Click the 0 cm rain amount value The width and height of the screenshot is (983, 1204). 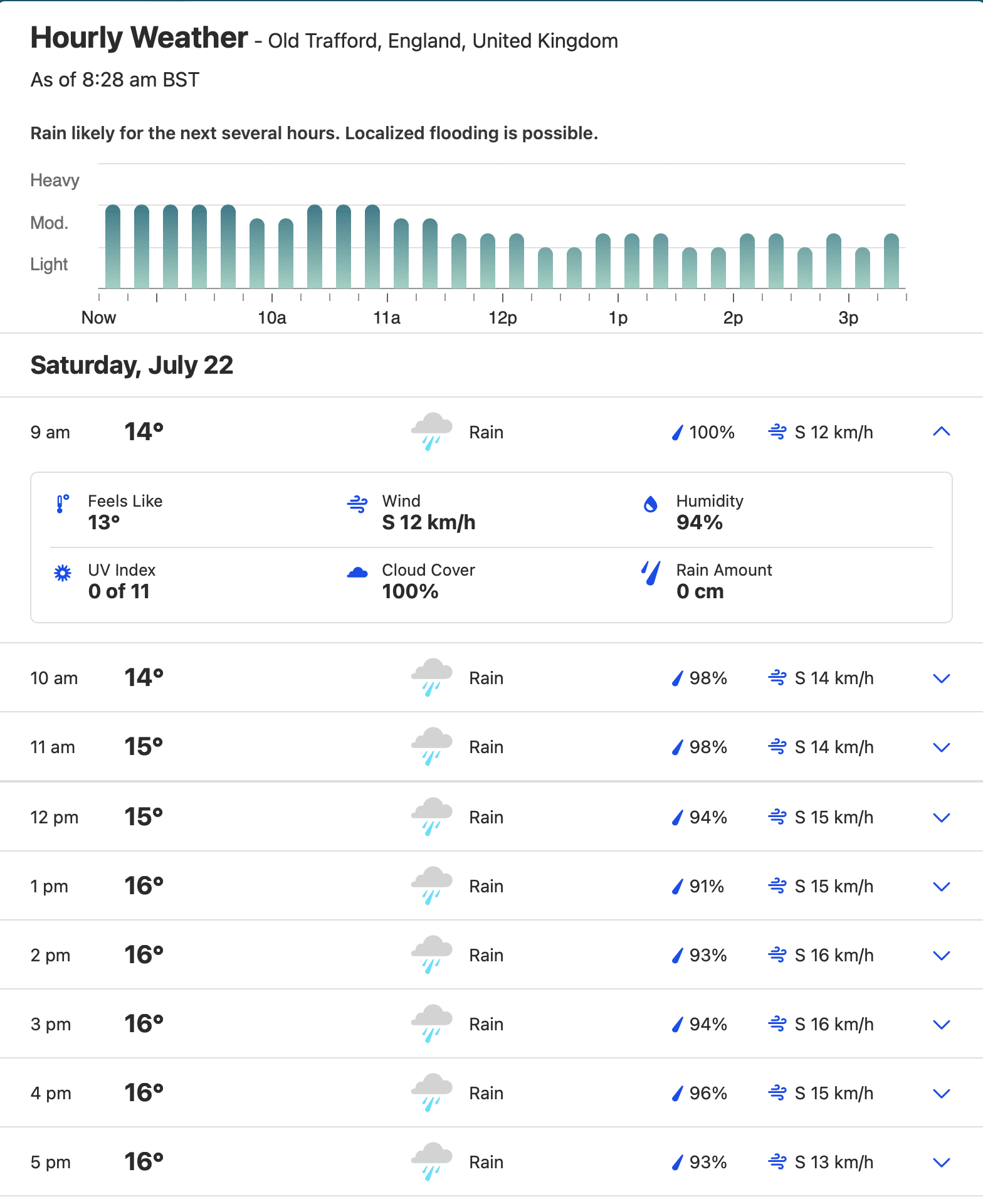pyautogui.click(x=700, y=591)
